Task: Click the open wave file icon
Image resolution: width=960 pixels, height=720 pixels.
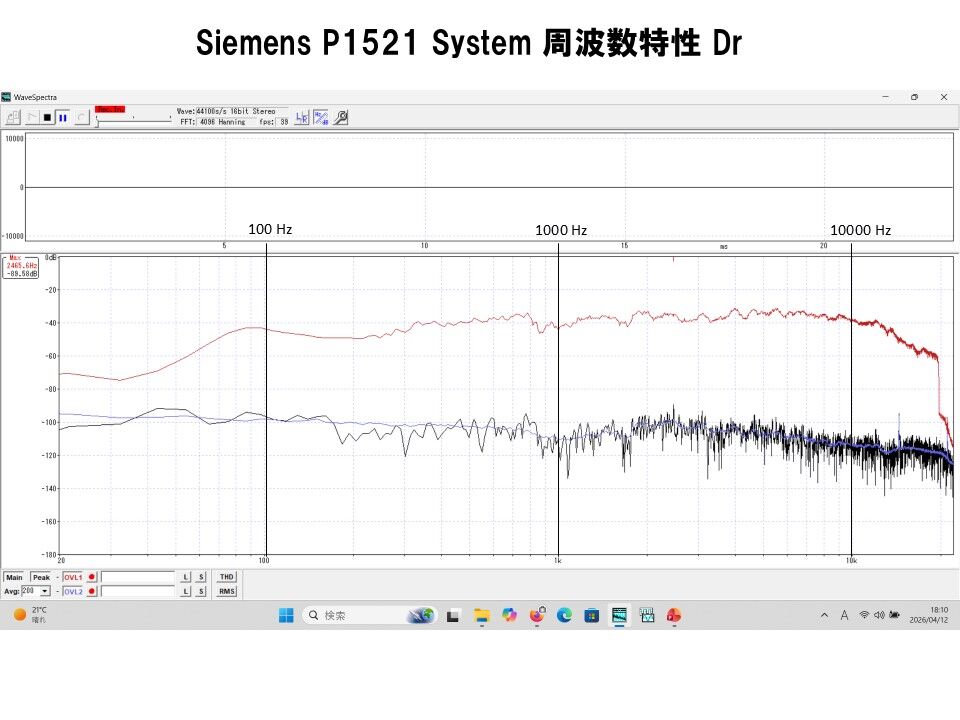Action: pos(13,117)
